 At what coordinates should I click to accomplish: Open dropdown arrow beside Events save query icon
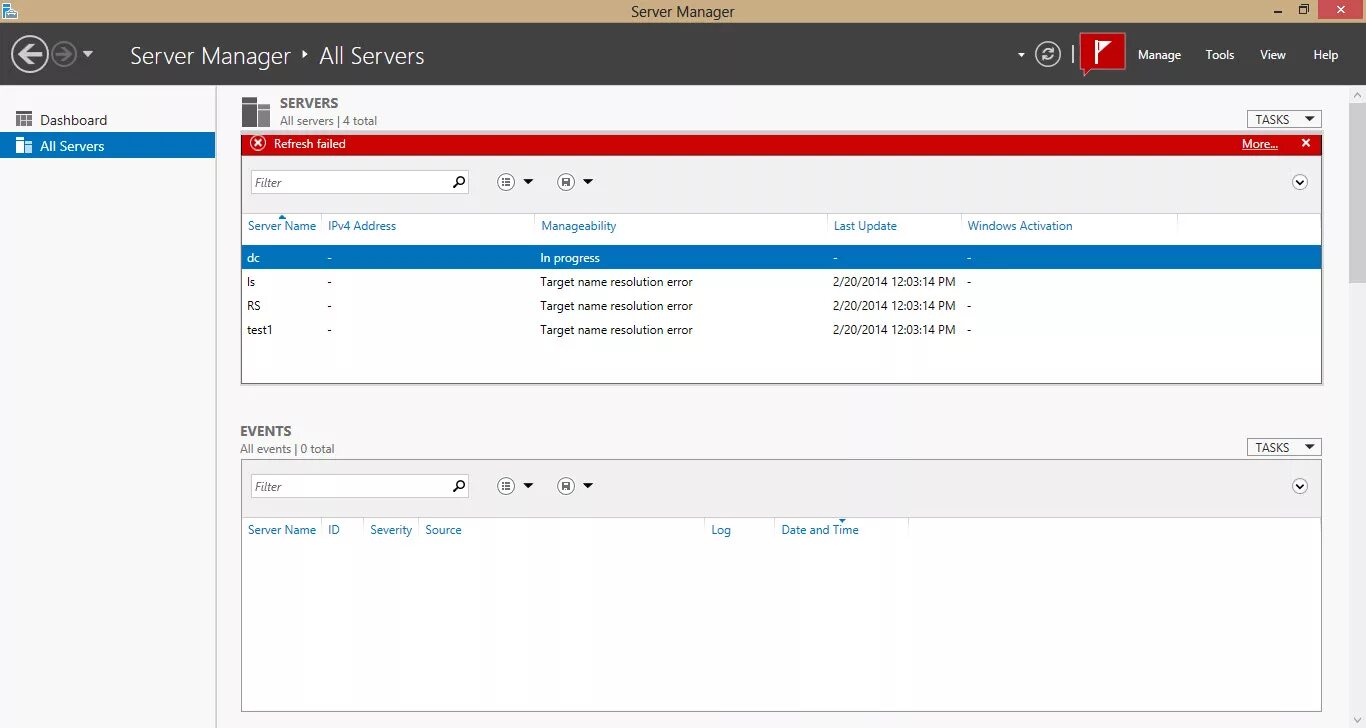(588, 486)
